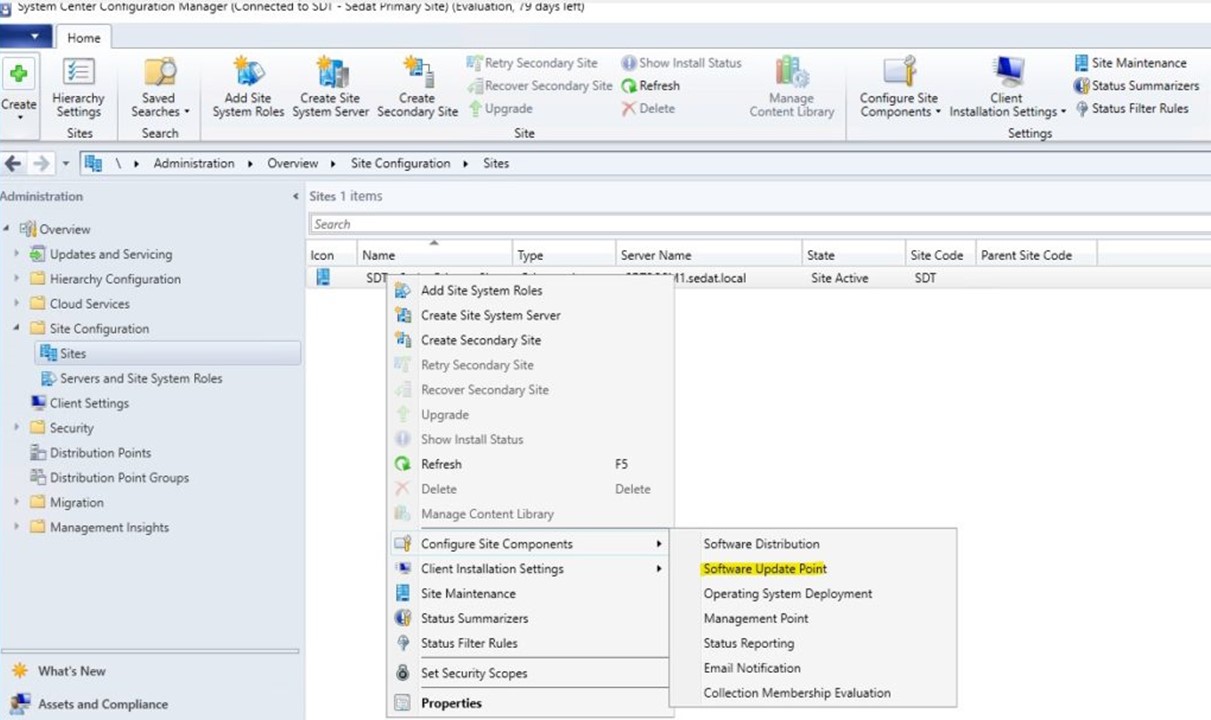Click Overview in breadcrumb path

292,163
